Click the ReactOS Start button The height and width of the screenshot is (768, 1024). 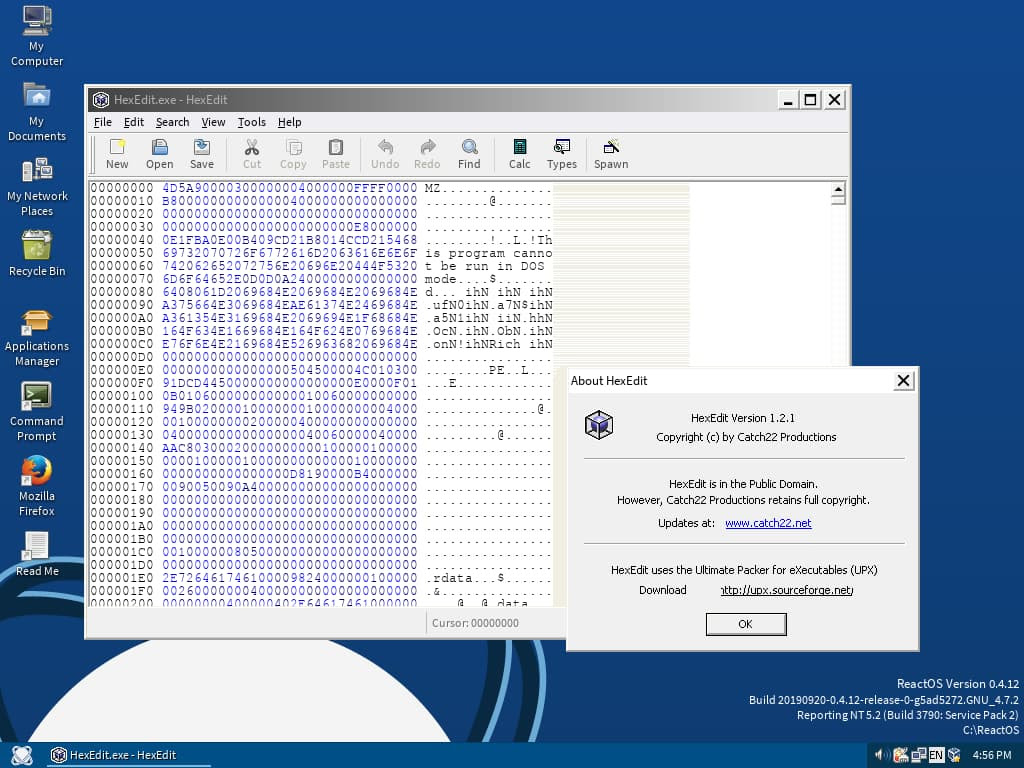click(x=22, y=755)
